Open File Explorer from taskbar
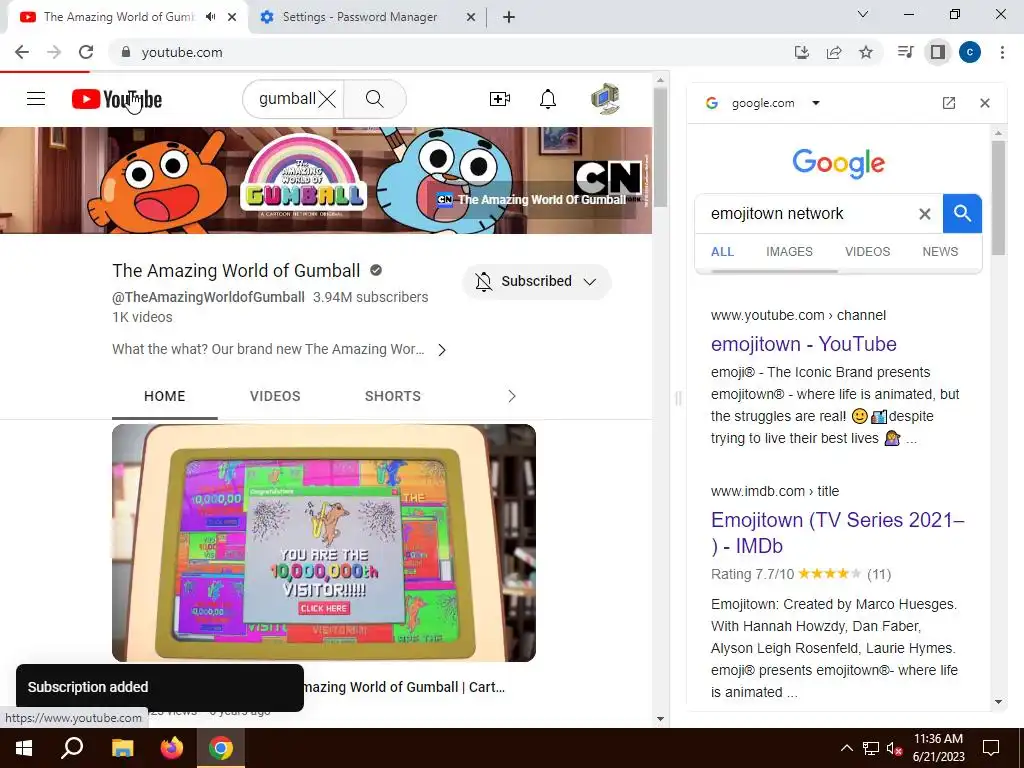Image resolution: width=1024 pixels, height=768 pixels. click(x=122, y=748)
